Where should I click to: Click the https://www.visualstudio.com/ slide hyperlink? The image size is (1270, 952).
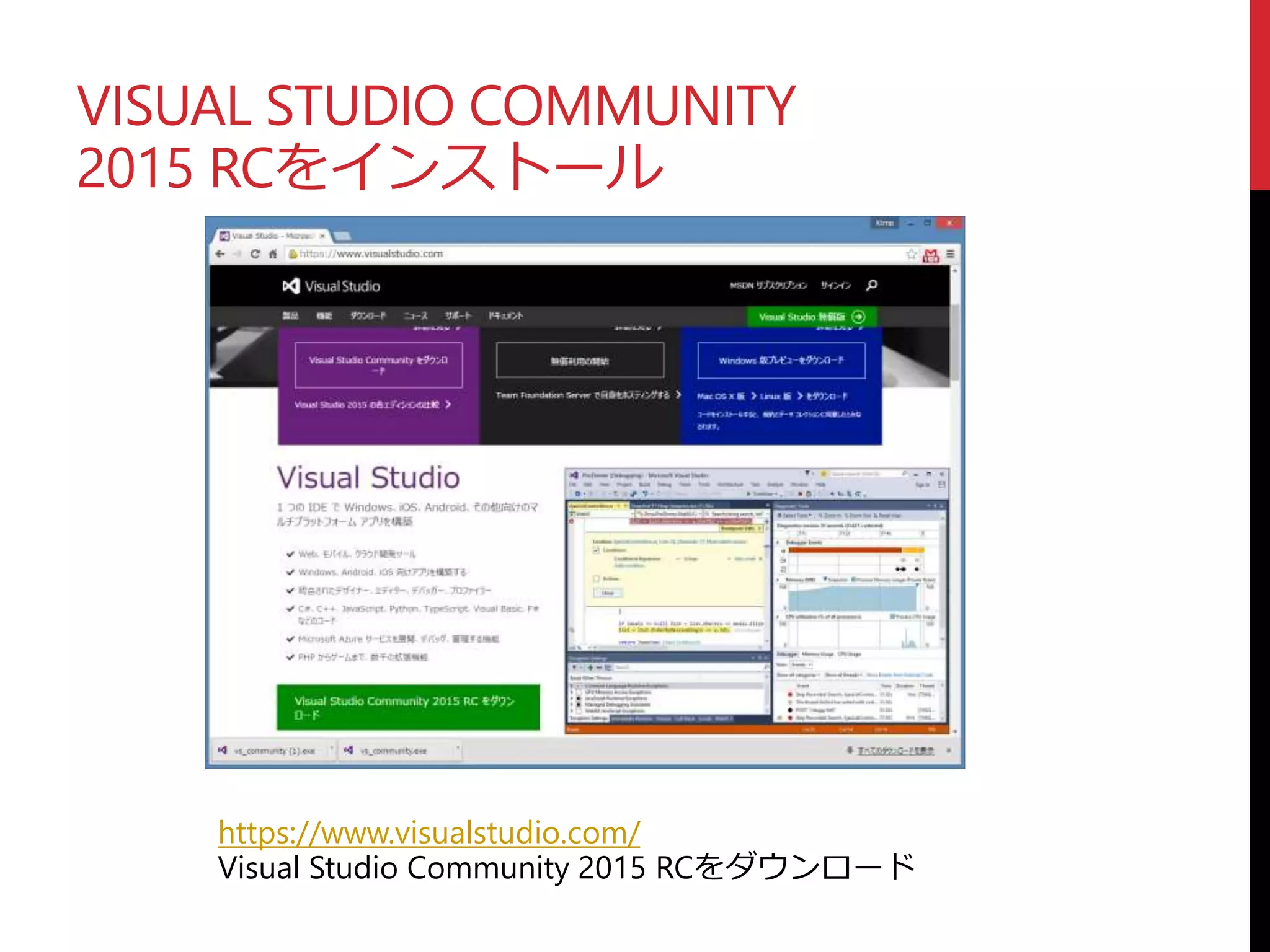coord(429,832)
